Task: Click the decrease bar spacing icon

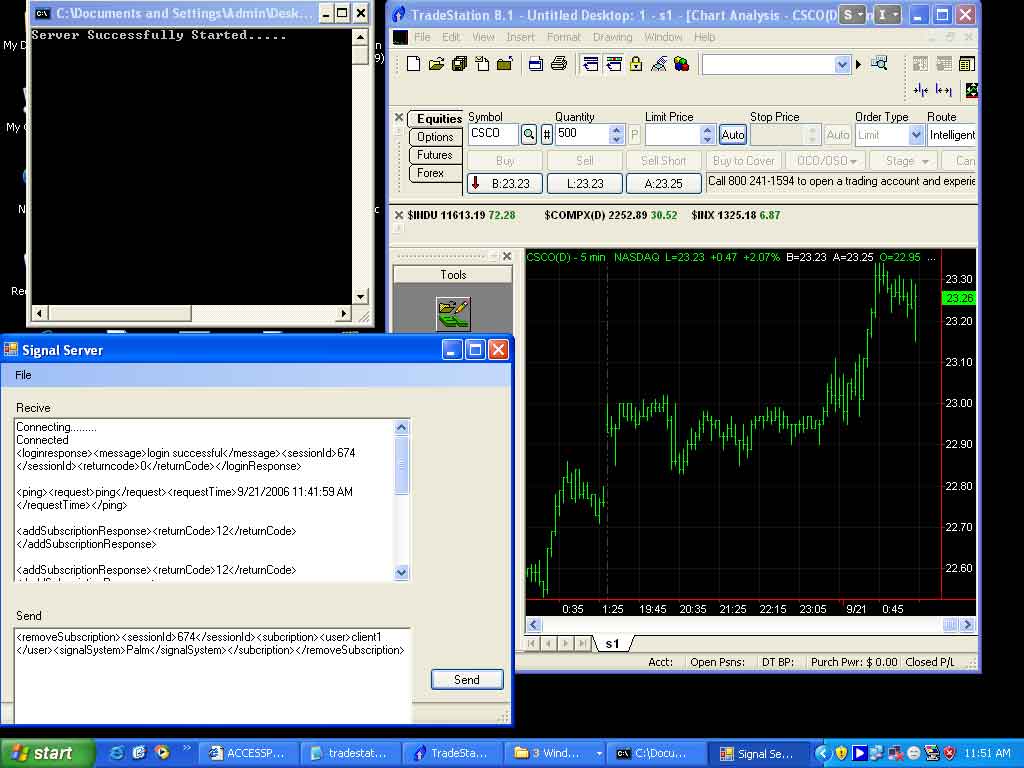Action: click(x=921, y=90)
